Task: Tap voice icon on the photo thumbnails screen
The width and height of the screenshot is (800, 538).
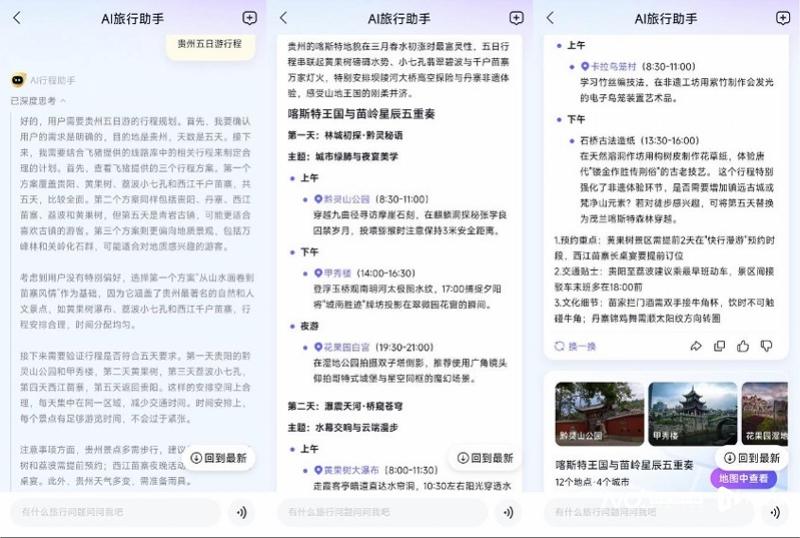Action: click(x=775, y=512)
